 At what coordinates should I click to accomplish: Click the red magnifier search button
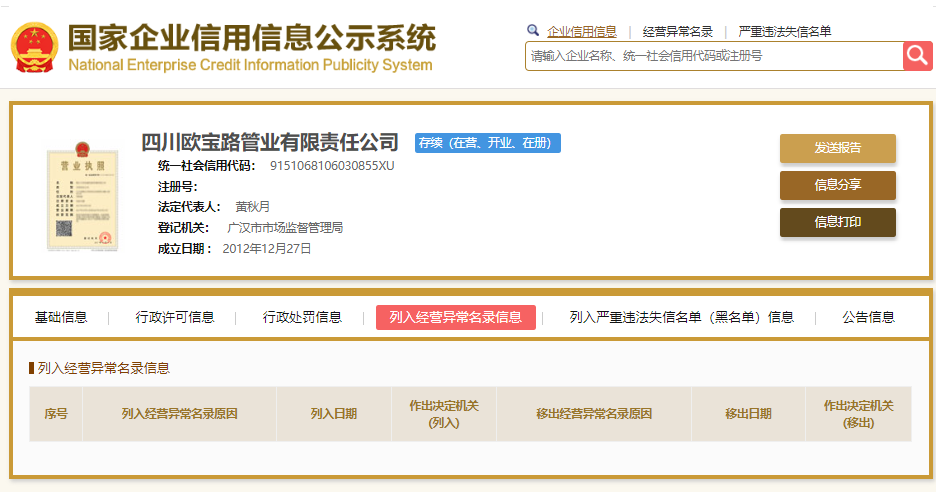point(917,56)
